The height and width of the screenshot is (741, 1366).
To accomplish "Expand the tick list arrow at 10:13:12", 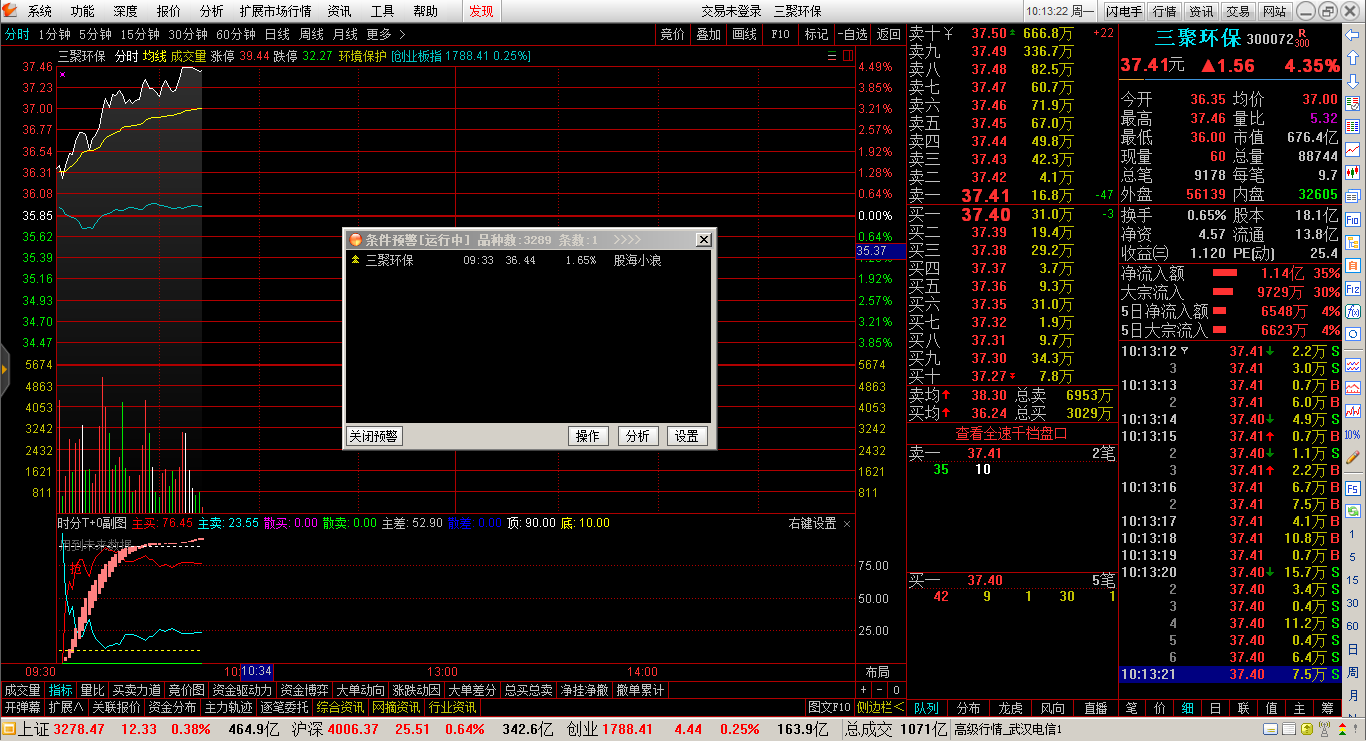I will tap(1185, 351).
